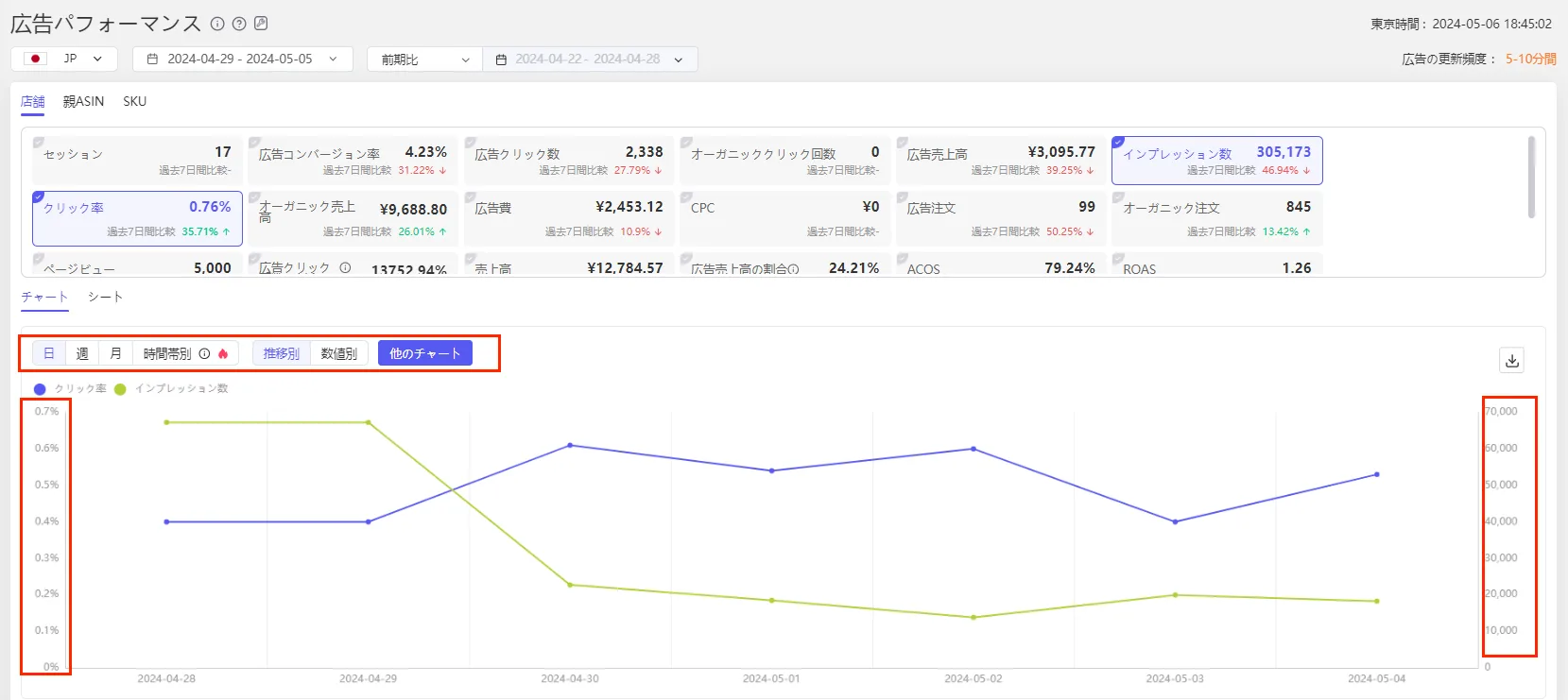The image size is (1568, 700).
Task: Open the 2024-04-29 - 2024-05-05 date range picker
Action: click(x=243, y=59)
